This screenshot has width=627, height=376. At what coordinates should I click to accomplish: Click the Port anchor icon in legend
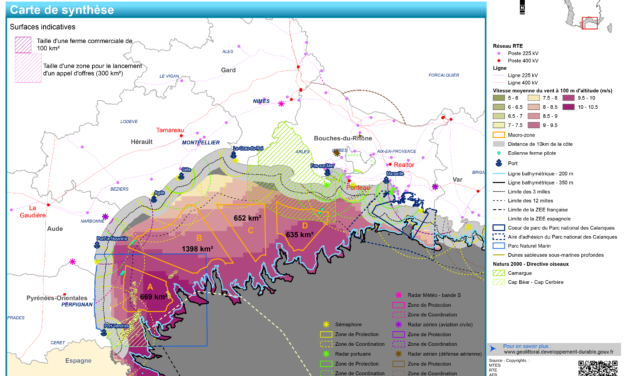click(499, 163)
